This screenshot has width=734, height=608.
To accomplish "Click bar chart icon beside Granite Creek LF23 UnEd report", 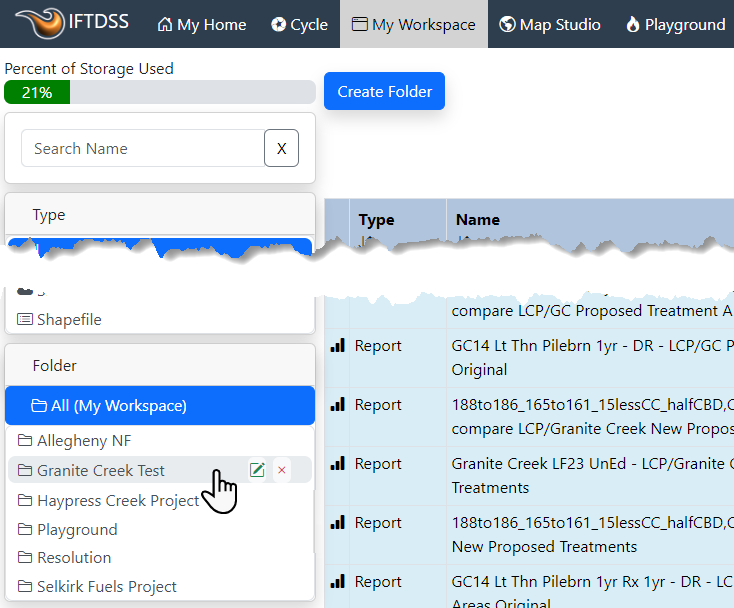I will point(337,464).
